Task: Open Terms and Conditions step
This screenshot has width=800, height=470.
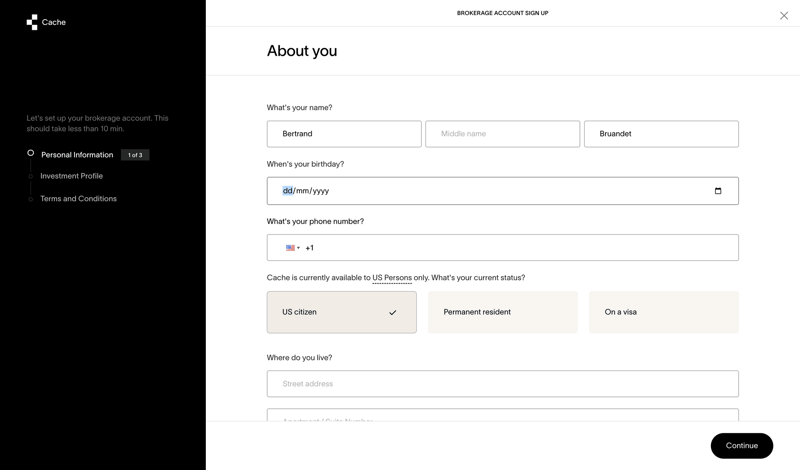Action: pos(78,199)
